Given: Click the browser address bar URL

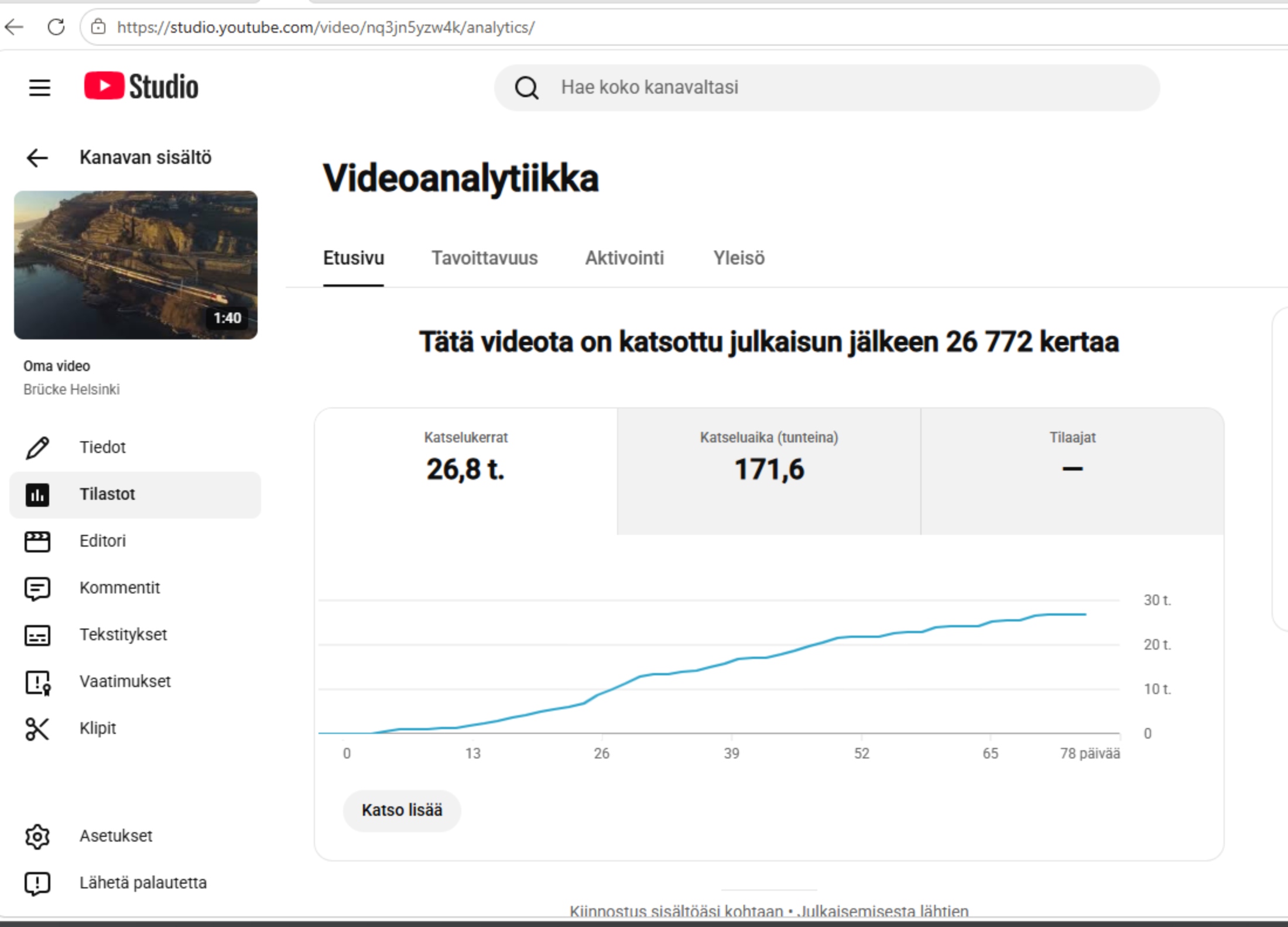Looking at the screenshot, I should (x=326, y=28).
